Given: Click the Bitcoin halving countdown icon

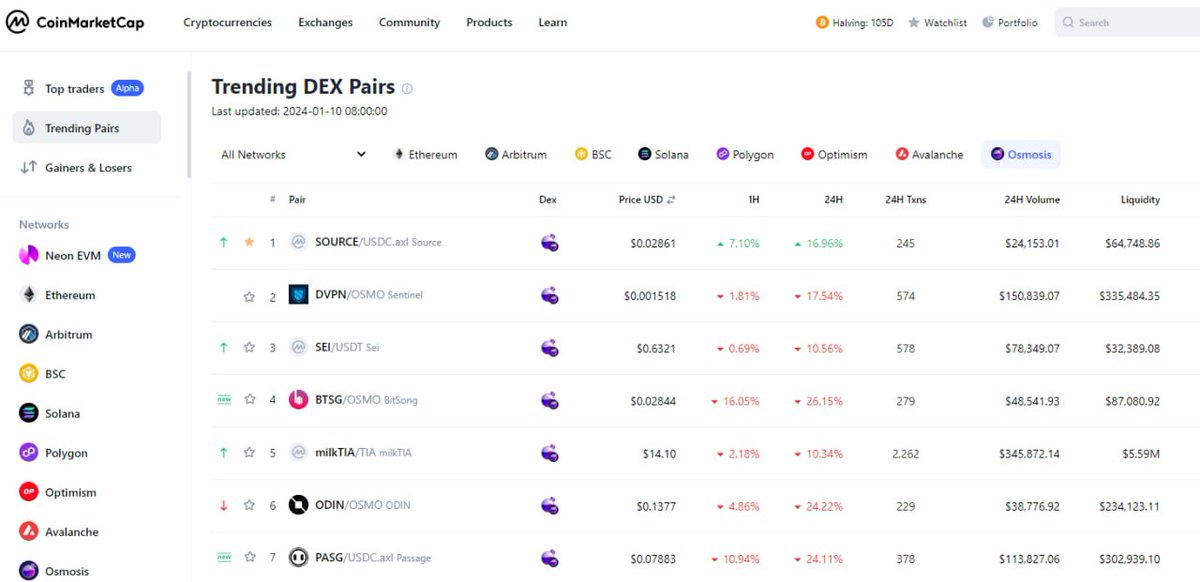Looking at the screenshot, I should click(x=822, y=22).
